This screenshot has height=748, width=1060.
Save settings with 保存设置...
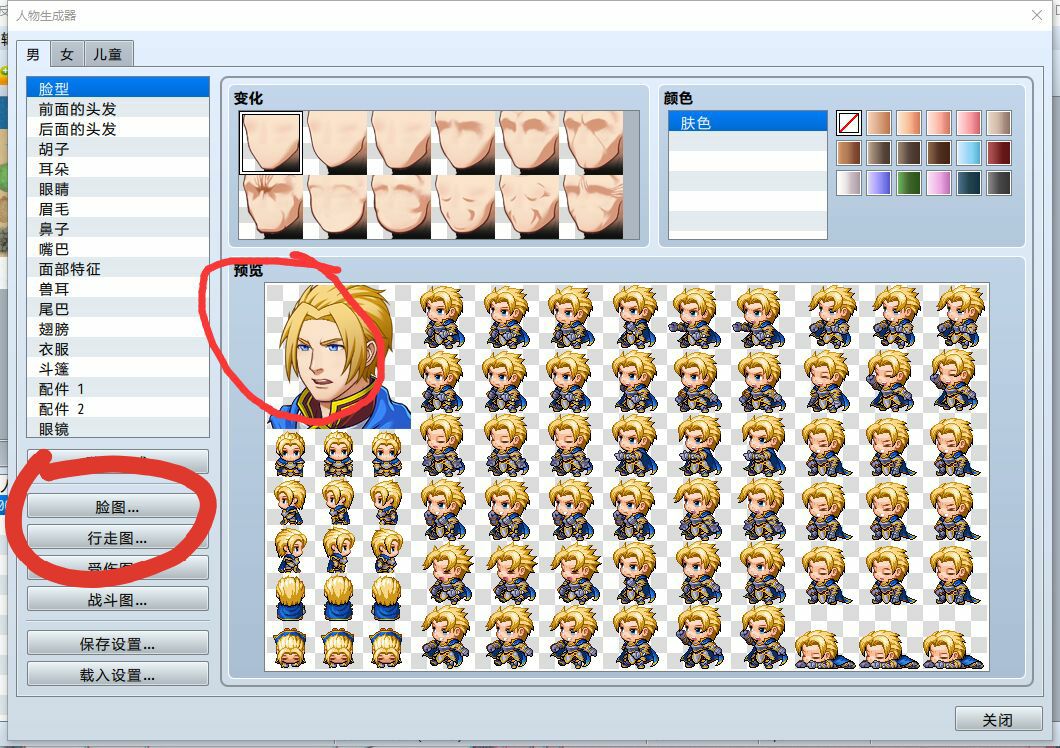click(x=117, y=644)
